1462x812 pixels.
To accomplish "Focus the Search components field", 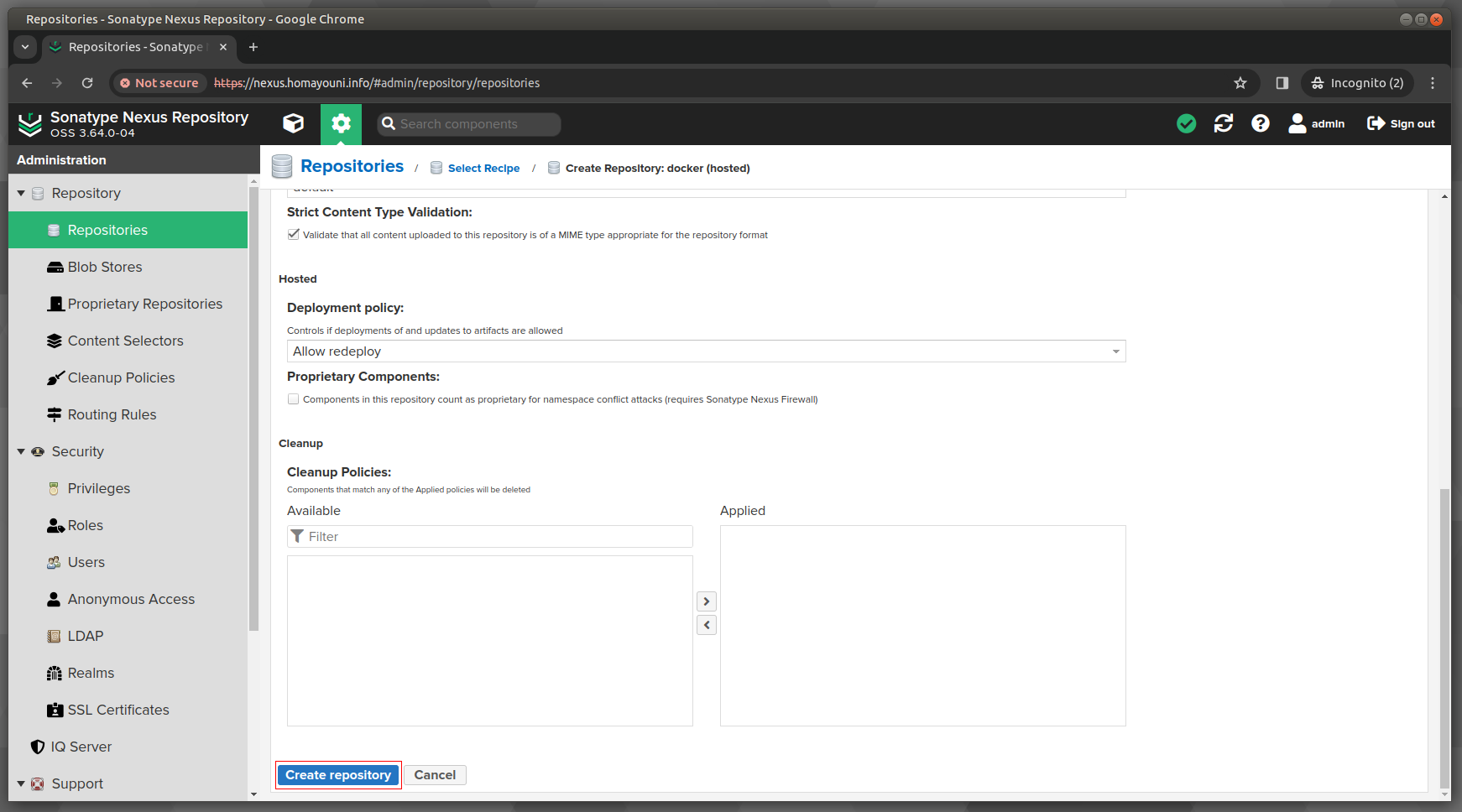I will point(469,124).
